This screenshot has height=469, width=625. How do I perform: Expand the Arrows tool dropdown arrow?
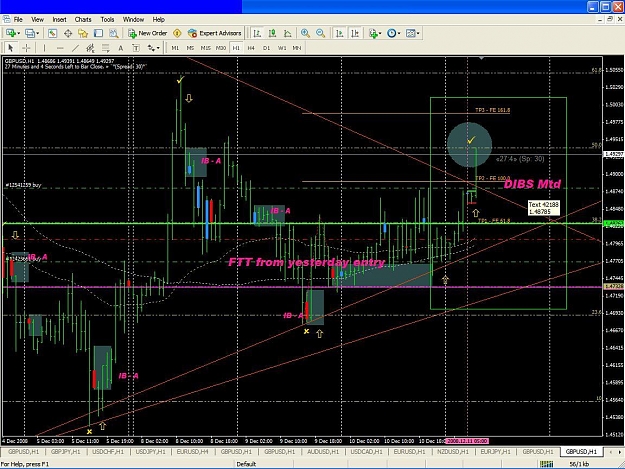coord(158,48)
